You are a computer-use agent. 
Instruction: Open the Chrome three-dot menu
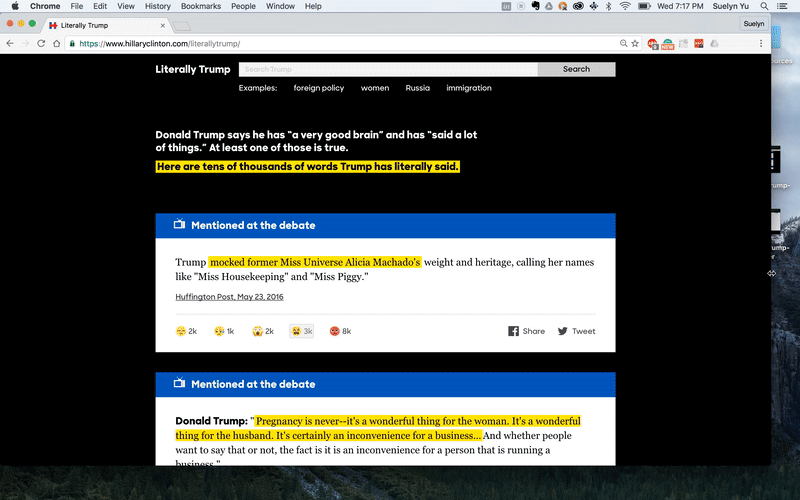(761, 43)
